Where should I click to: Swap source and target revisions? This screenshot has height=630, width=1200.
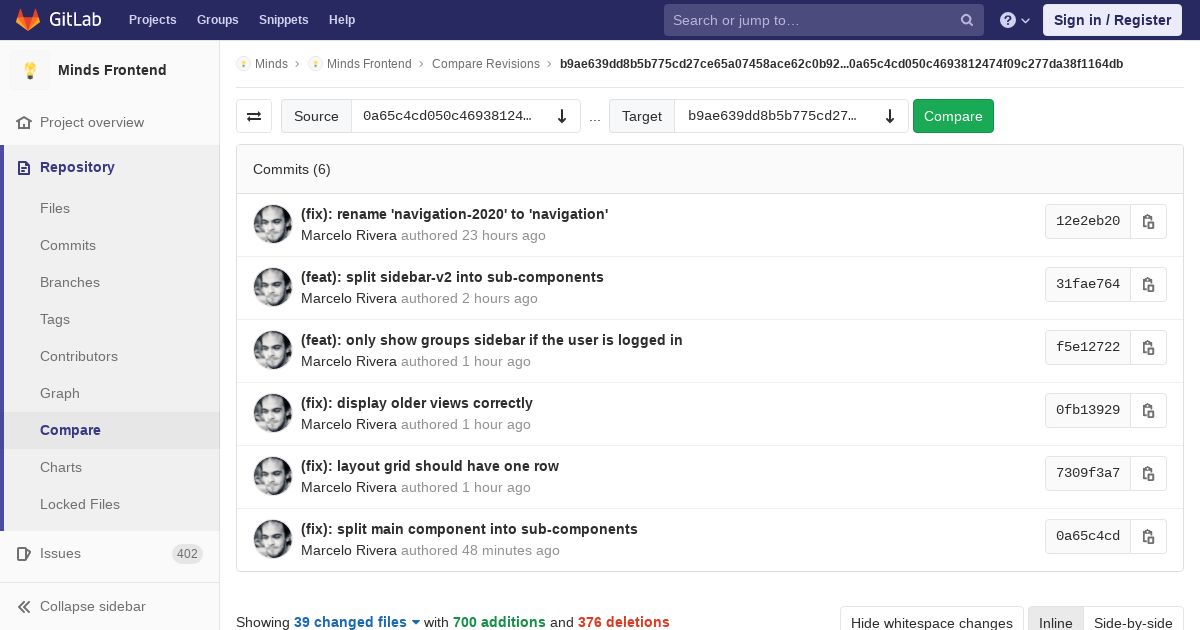(254, 116)
